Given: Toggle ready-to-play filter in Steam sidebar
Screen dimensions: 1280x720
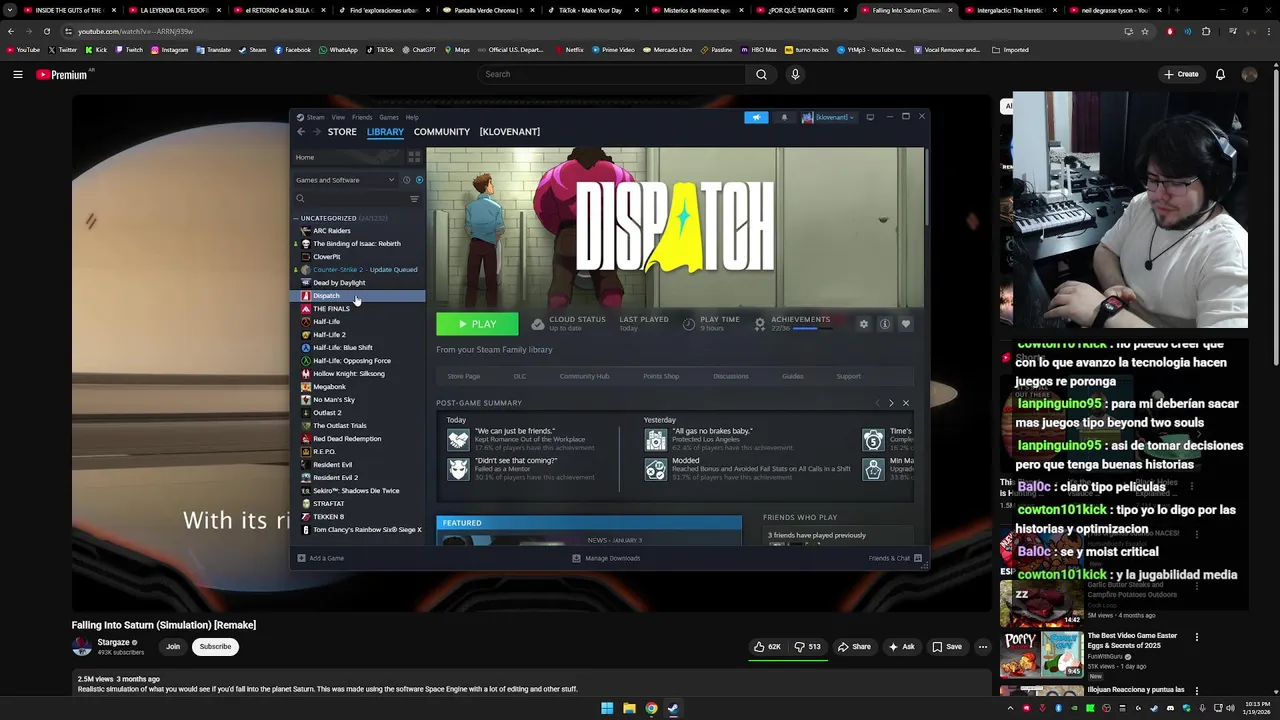Looking at the screenshot, I should [419, 180].
